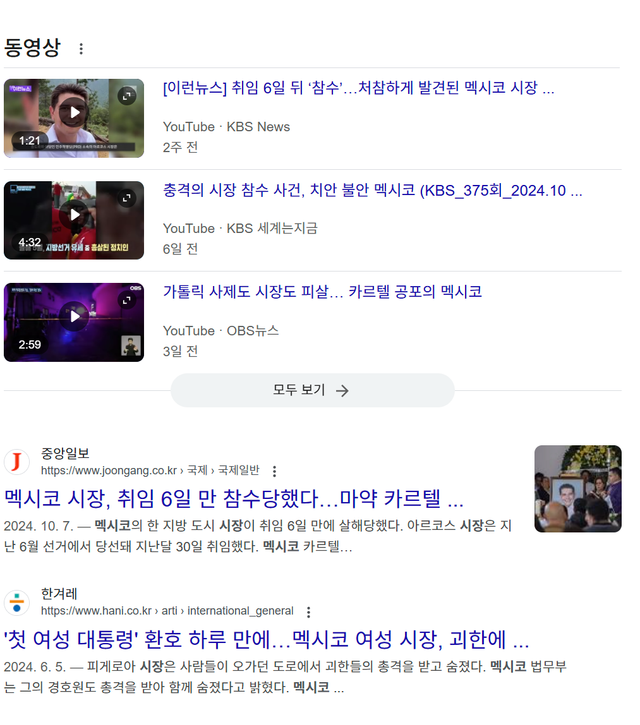
Task: Click the 중앙일보 article thumbnail image
Action: [x=577, y=489]
